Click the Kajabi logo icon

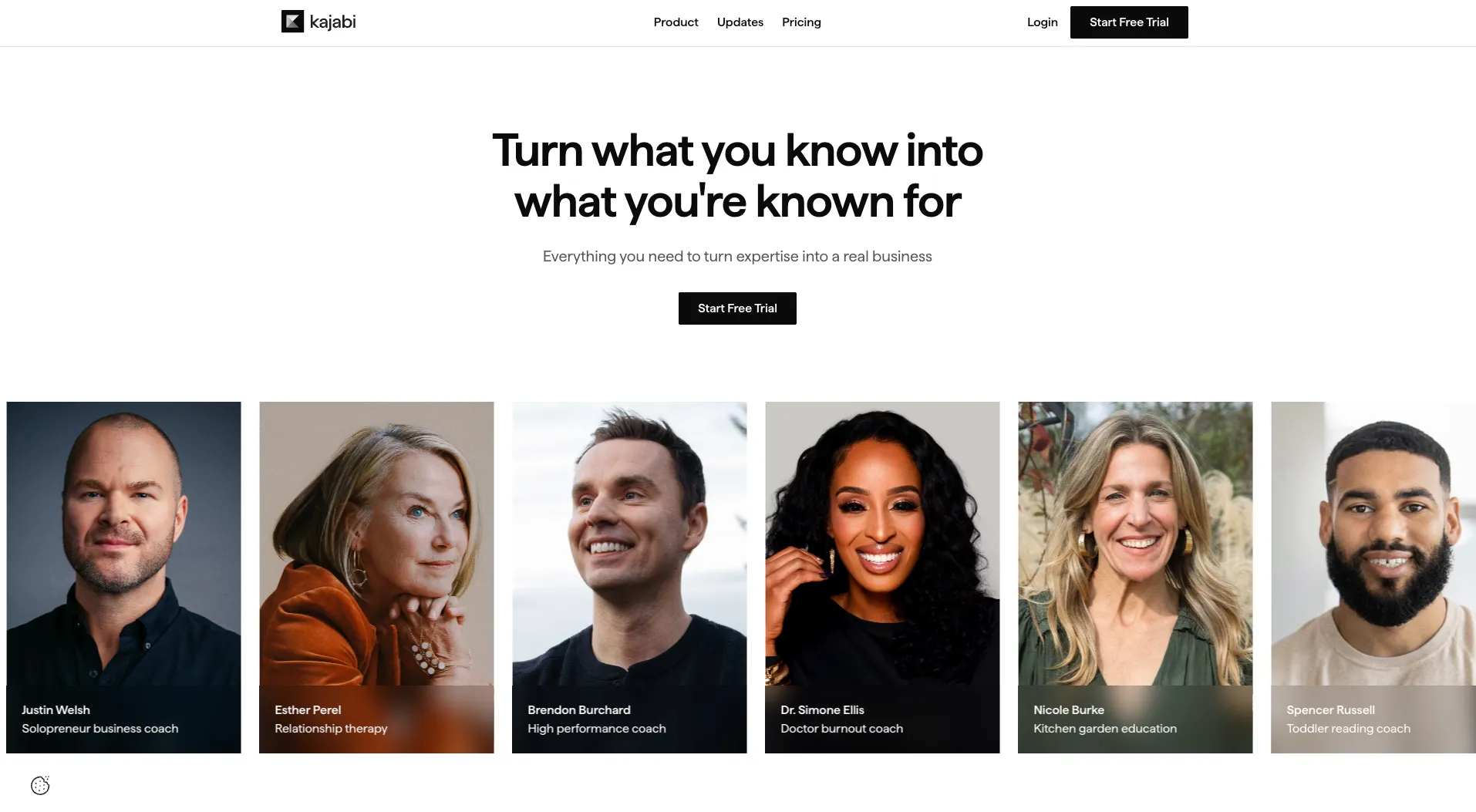click(292, 22)
